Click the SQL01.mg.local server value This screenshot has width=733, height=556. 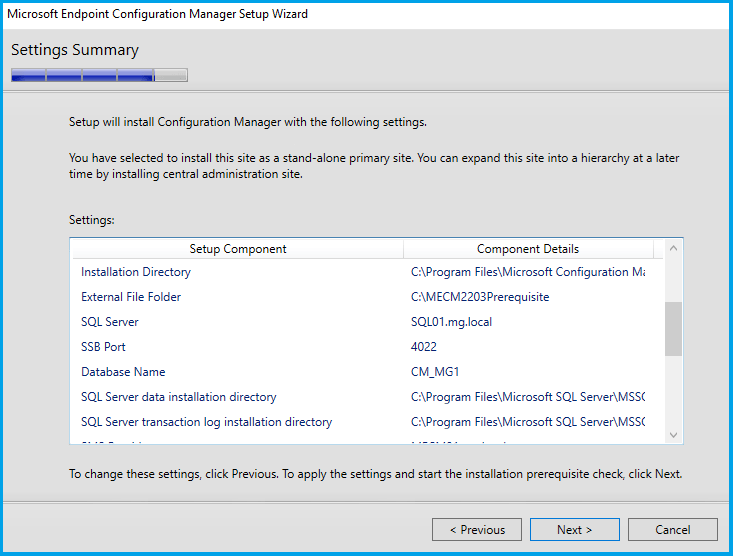pyautogui.click(x=451, y=322)
